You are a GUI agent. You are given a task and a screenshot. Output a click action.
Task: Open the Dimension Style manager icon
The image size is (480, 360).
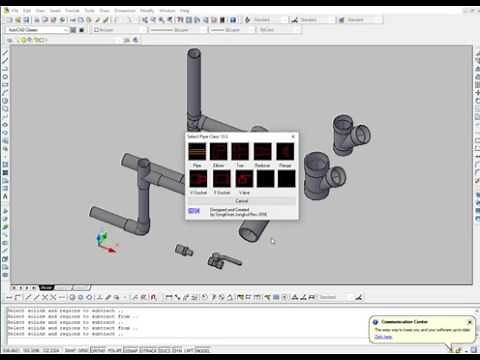(359, 297)
